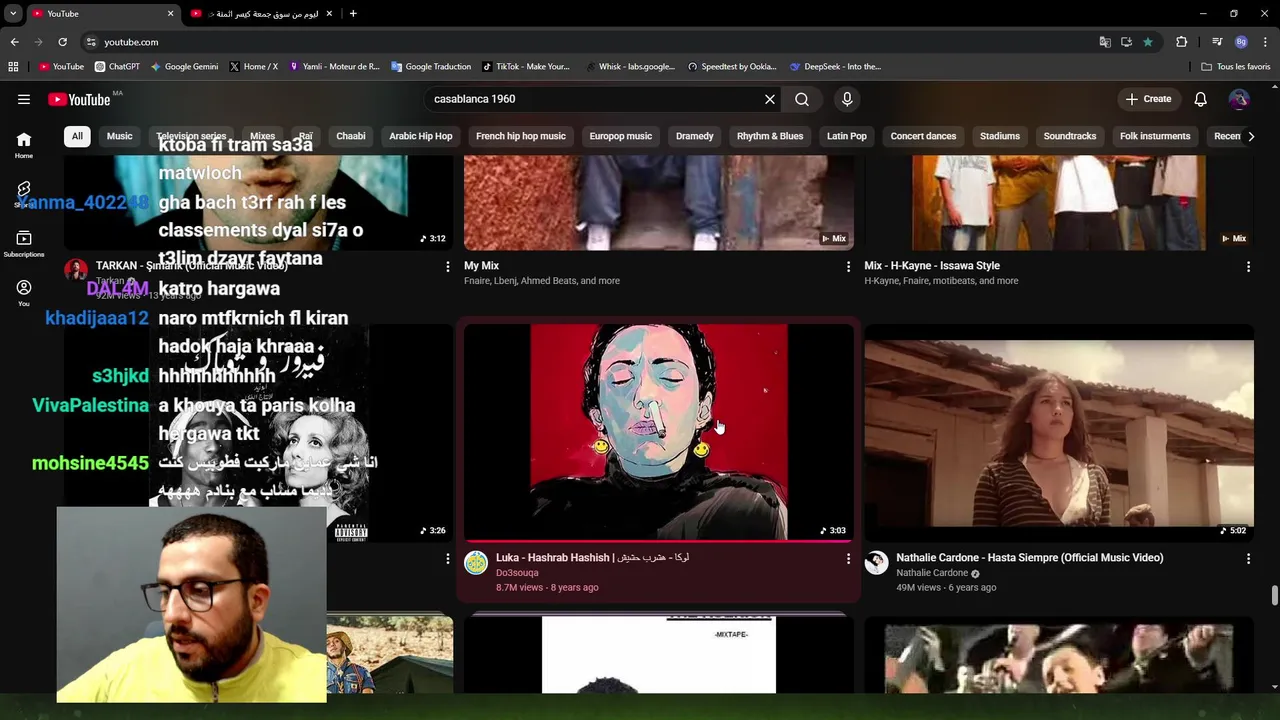Viewport: 1280px width, 720px height.
Task: Select the Arabic Hip Hop chip
Action: coord(421,136)
